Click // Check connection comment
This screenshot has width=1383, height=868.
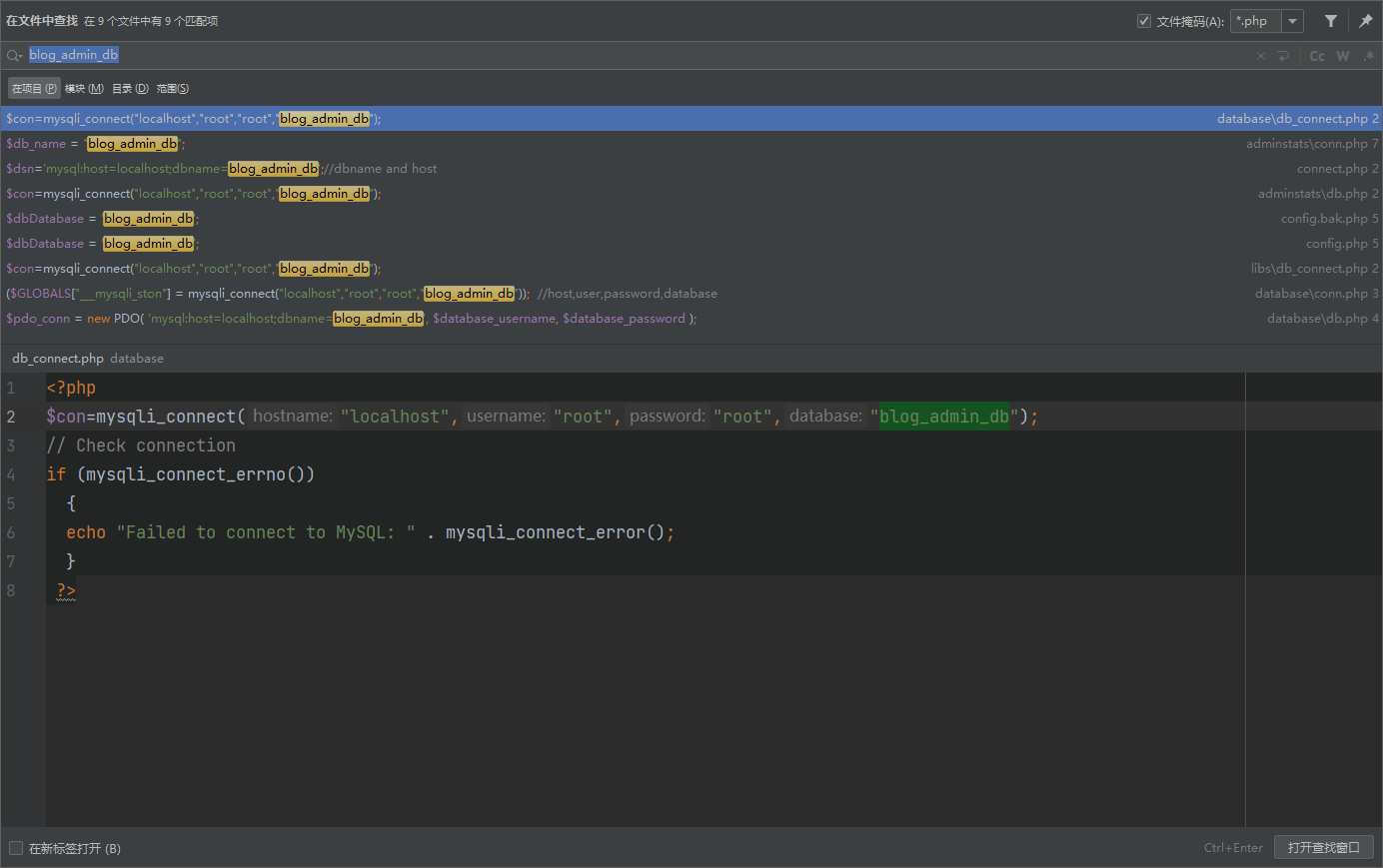pos(141,445)
